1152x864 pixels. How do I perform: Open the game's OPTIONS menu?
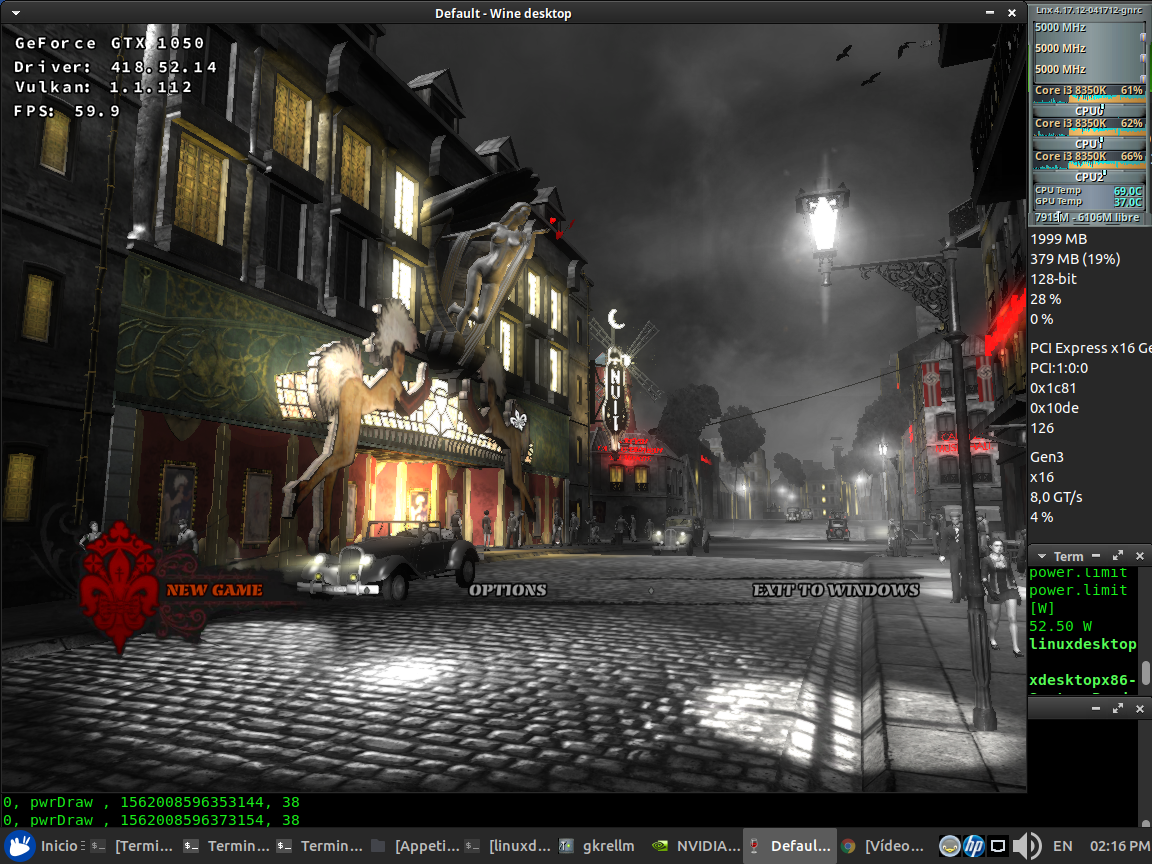click(x=508, y=590)
